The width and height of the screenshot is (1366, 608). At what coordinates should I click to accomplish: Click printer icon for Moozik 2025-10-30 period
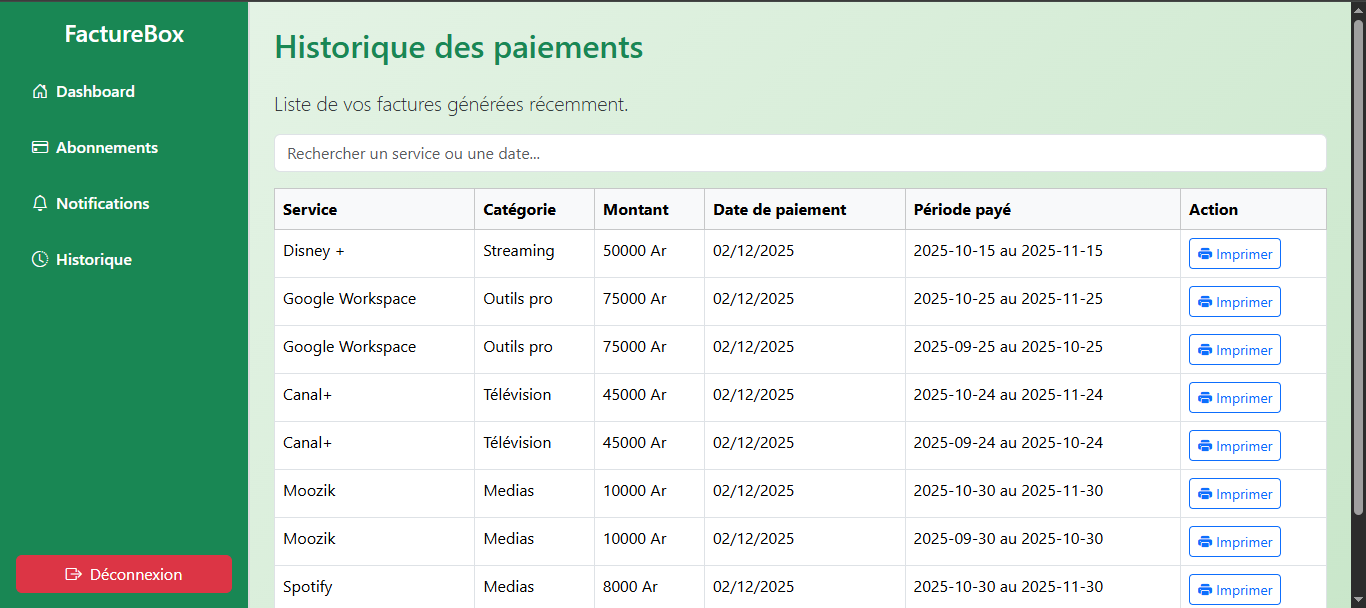1205,494
